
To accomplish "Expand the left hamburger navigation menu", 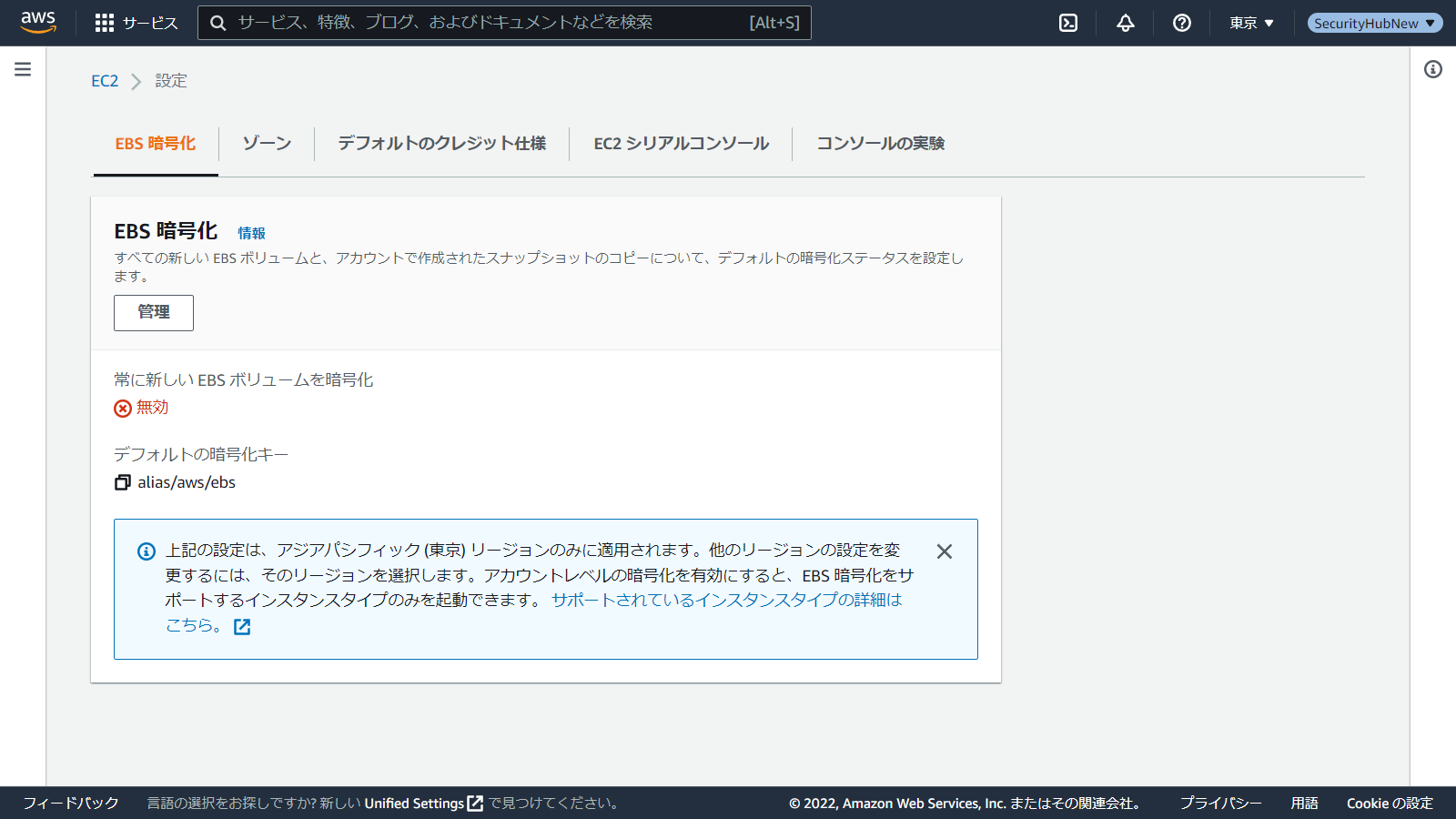I will [23, 70].
